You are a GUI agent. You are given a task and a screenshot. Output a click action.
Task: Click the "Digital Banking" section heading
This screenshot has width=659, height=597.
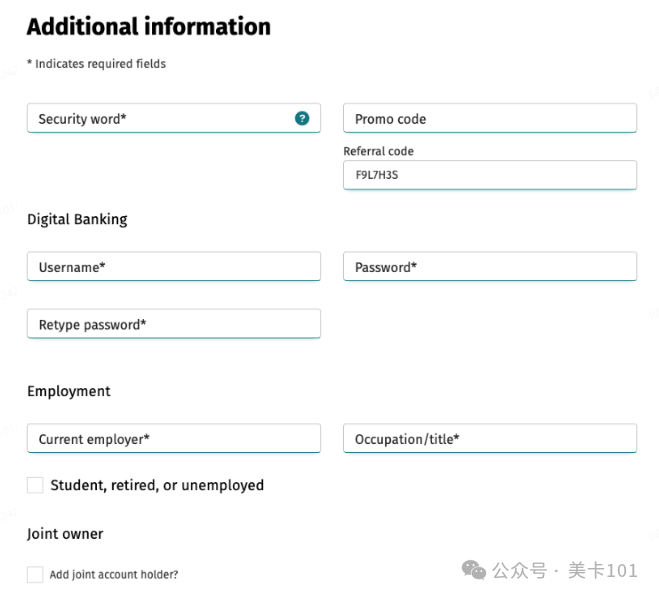tap(77, 219)
